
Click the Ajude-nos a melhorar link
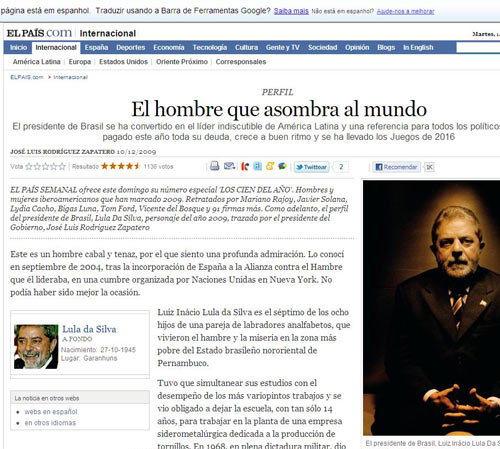click(x=405, y=11)
